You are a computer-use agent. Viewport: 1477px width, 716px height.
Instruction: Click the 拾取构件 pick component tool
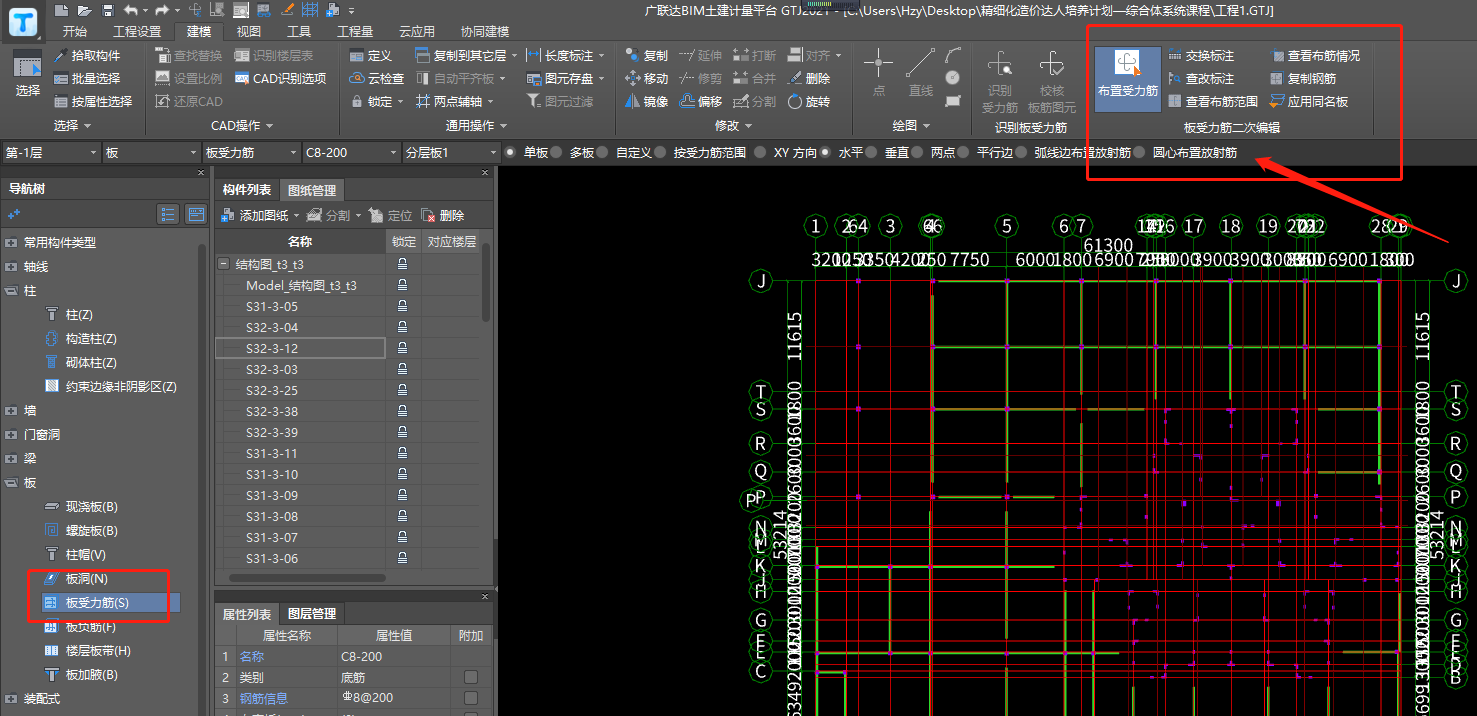click(87, 55)
